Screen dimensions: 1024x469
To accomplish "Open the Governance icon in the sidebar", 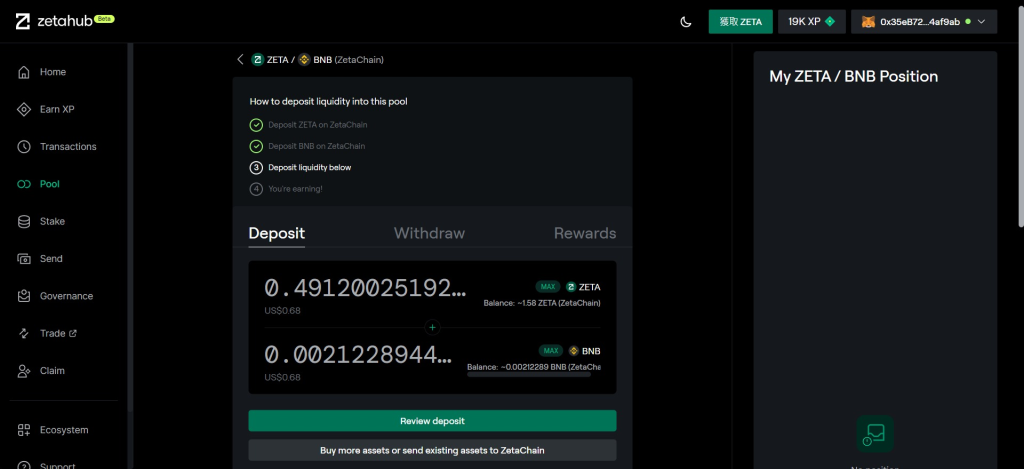I will (24, 296).
